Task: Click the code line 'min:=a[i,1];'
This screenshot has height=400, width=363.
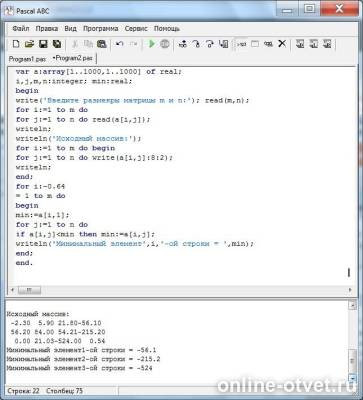Action: point(43,215)
